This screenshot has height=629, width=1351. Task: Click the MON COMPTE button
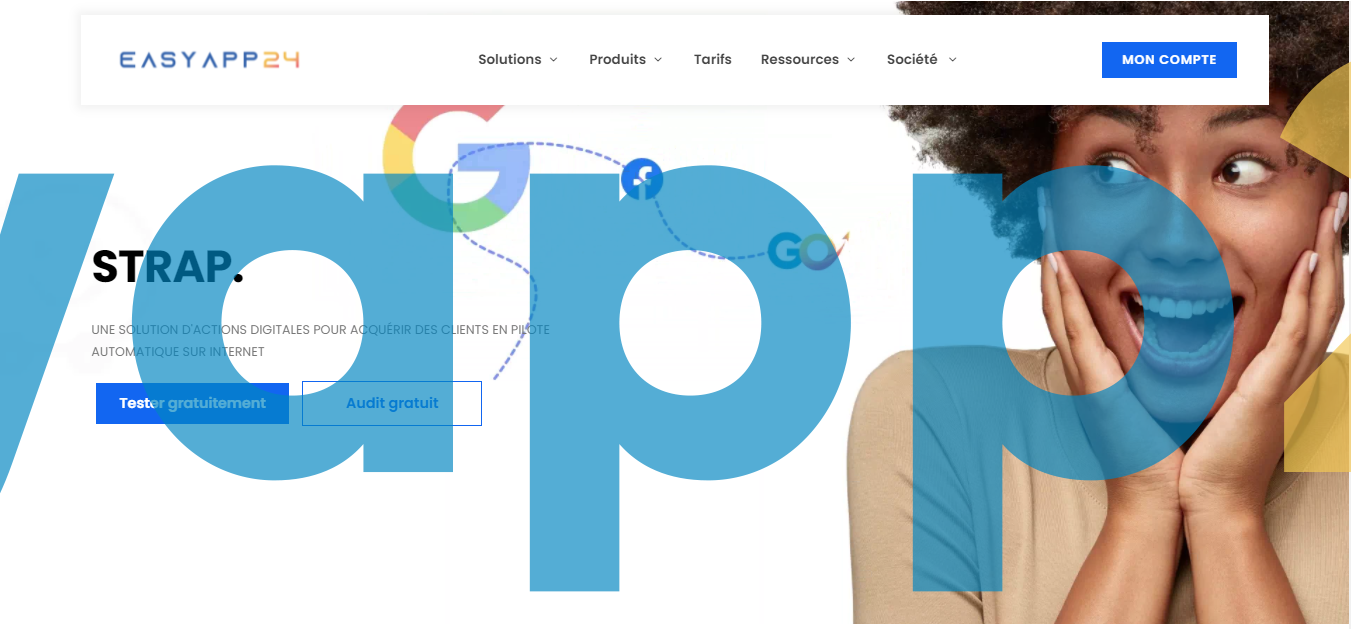(1169, 60)
